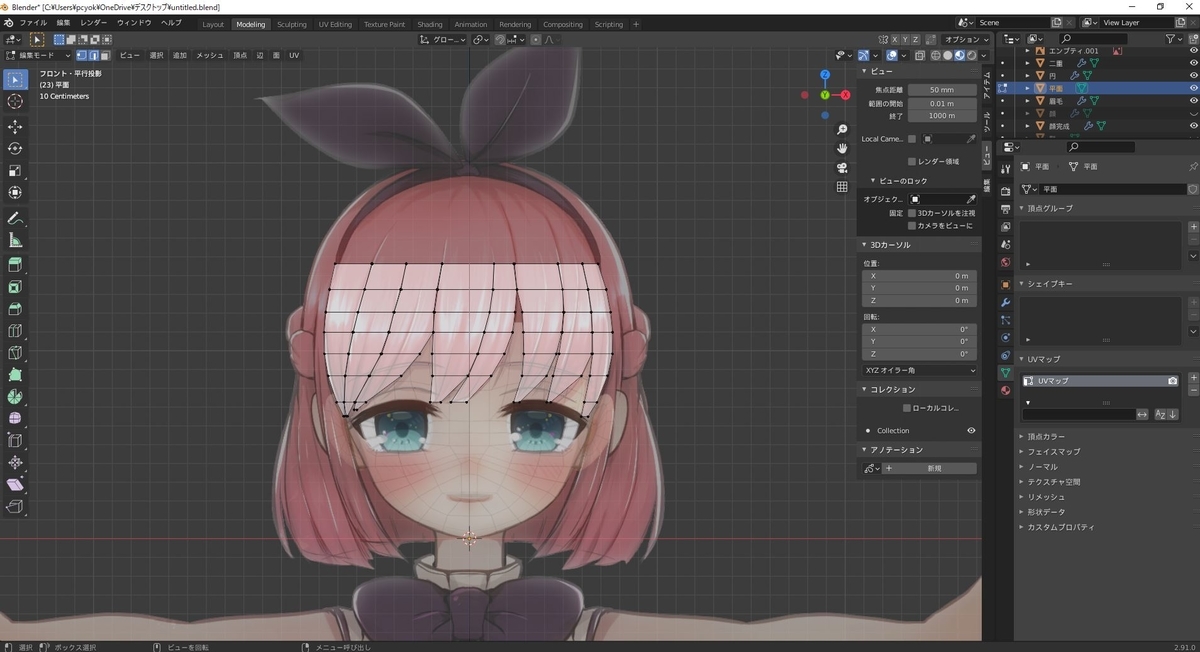This screenshot has height=652, width=1200.
Task: Check the ローカルコレクション checkbox
Action: [x=906, y=408]
